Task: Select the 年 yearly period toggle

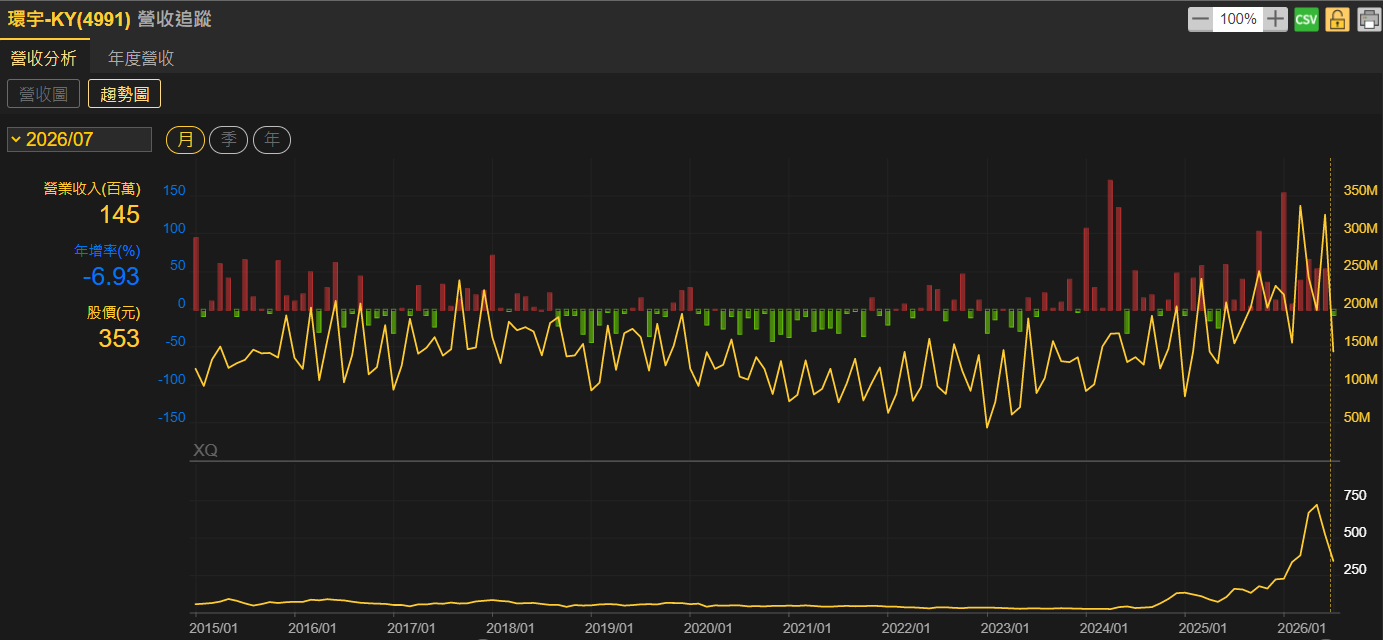Action: tap(272, 140)
